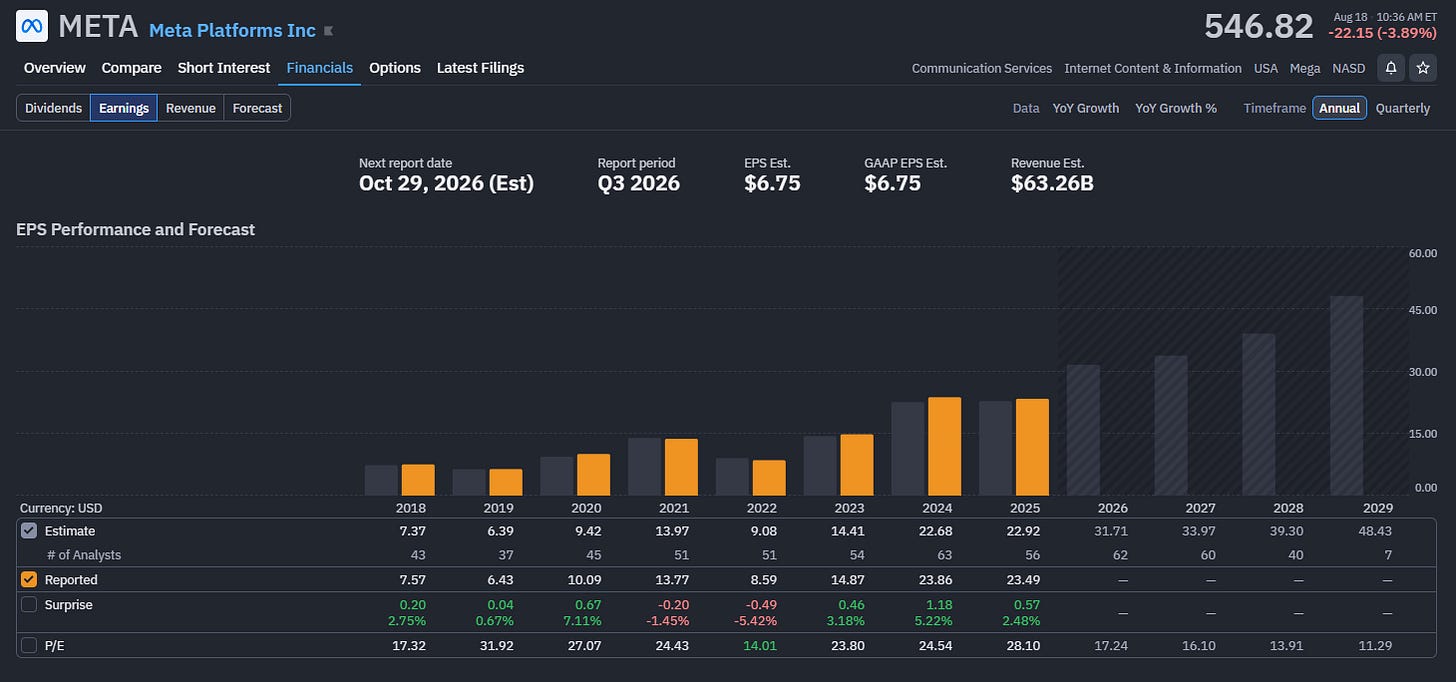
Task: Click the EPS Performance and Forecast heading
Action: click(135, 229)
